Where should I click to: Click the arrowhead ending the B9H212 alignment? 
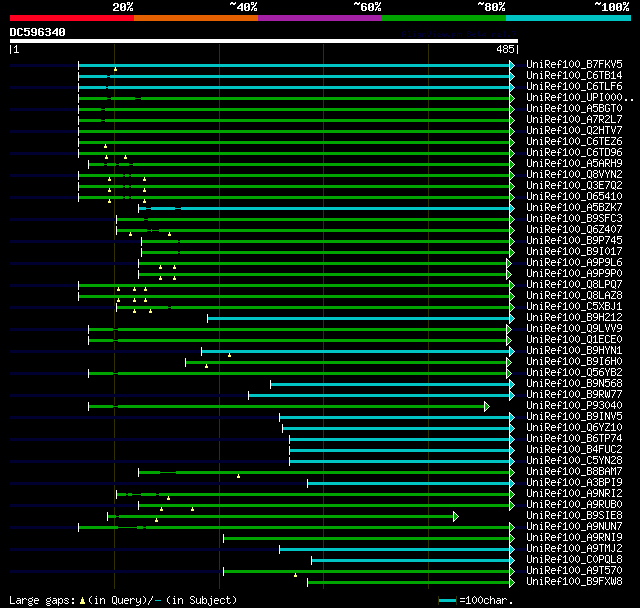click(512, 318)
